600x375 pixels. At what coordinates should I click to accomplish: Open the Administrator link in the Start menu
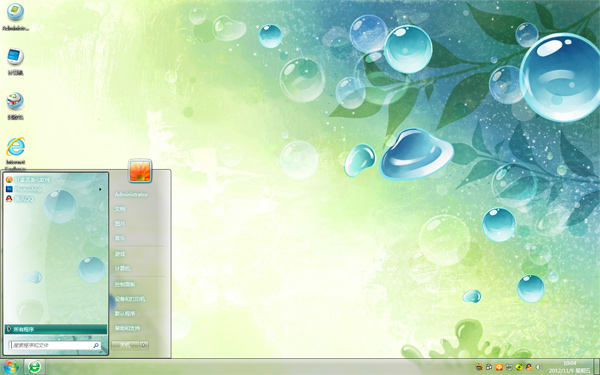pyautogui.click(x=131, y=194)
